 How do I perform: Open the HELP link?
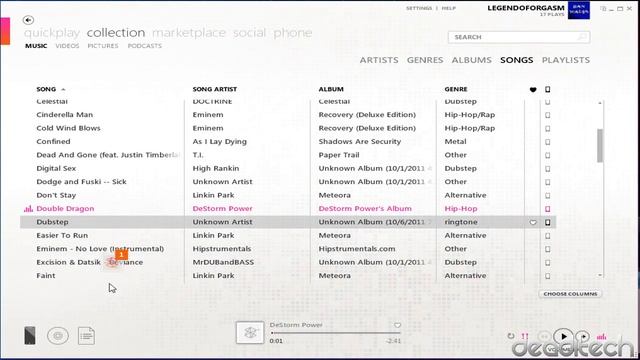[449, 8]
